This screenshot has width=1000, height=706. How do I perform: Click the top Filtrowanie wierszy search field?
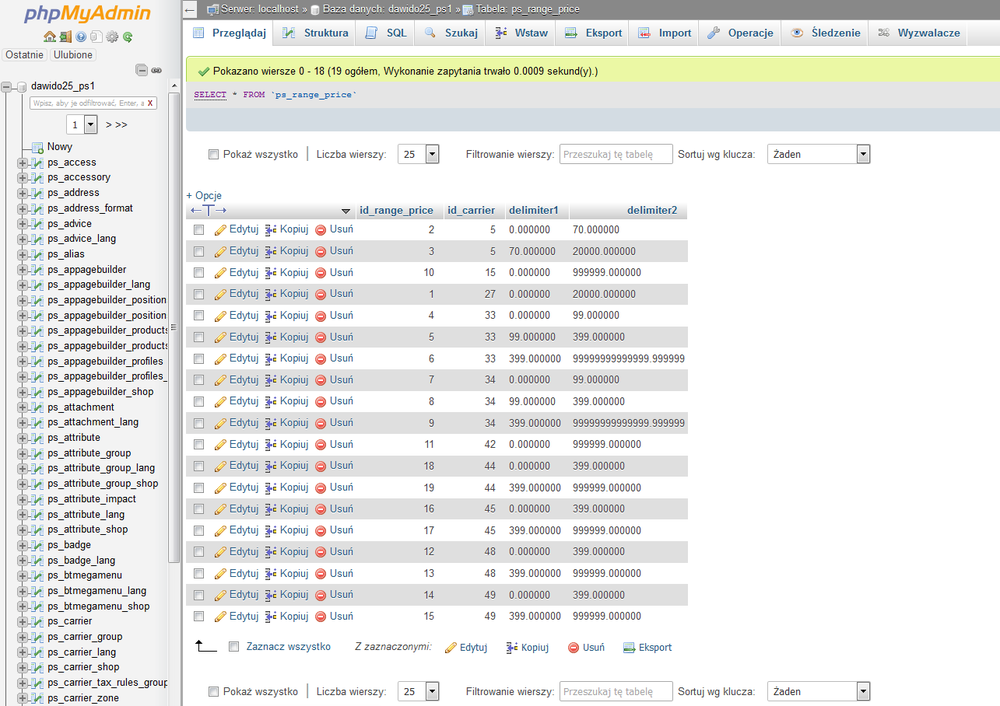pyautogui.click(x=615, y=154)
